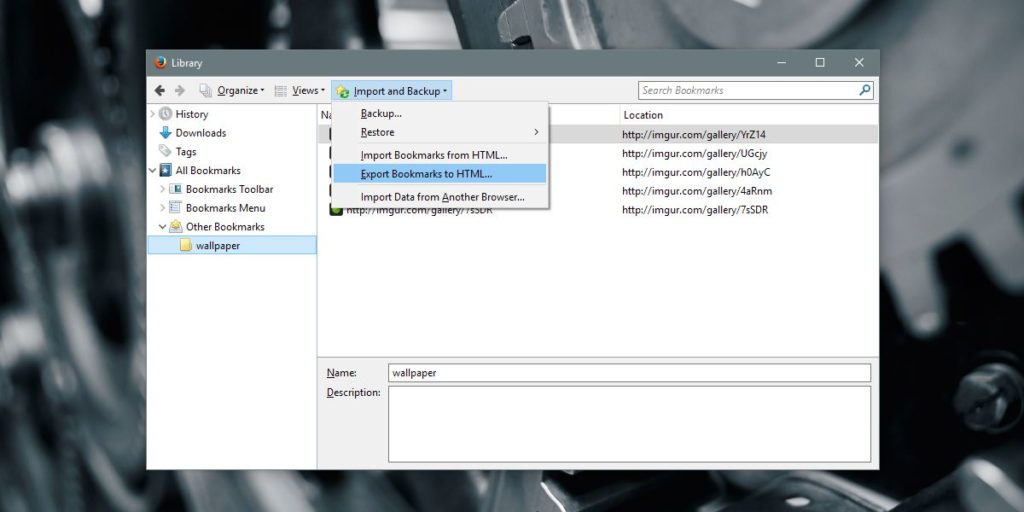The height and width of the screenshot is (512, 1024).
Task: Click the Back arrow in Library toolbar
Action: [159, 91]
